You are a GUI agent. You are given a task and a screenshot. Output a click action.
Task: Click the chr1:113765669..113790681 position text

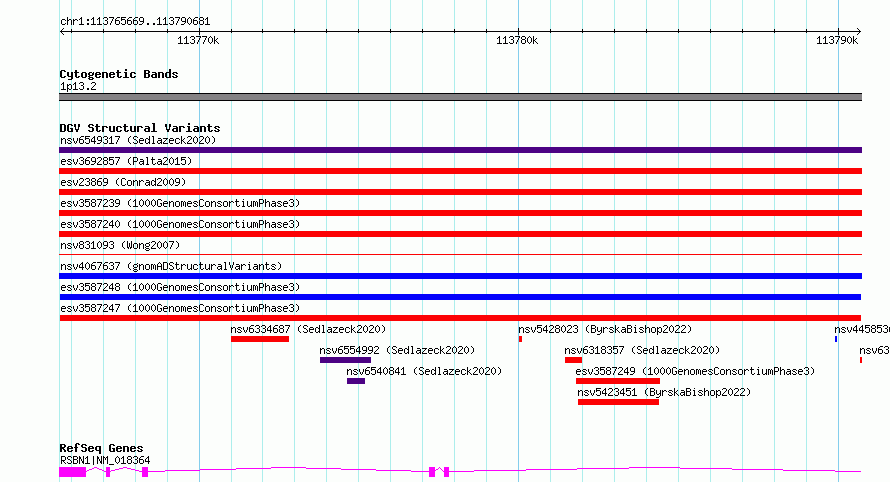click(135, 22)
